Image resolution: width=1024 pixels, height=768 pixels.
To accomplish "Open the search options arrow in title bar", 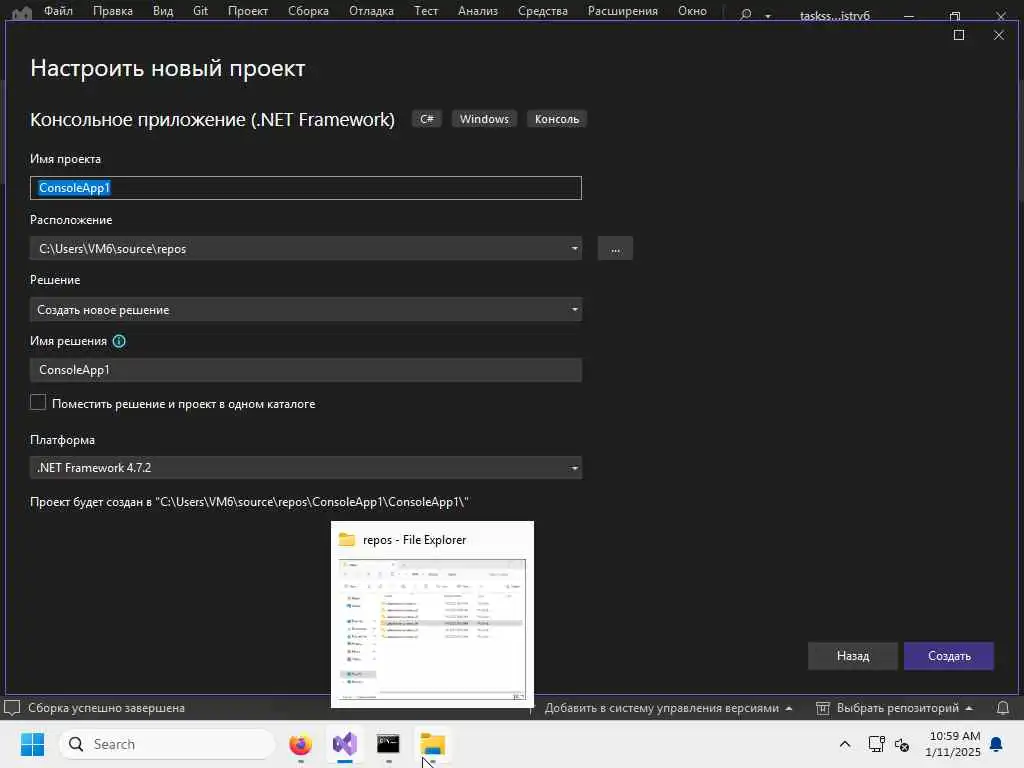I will [768, 15].
